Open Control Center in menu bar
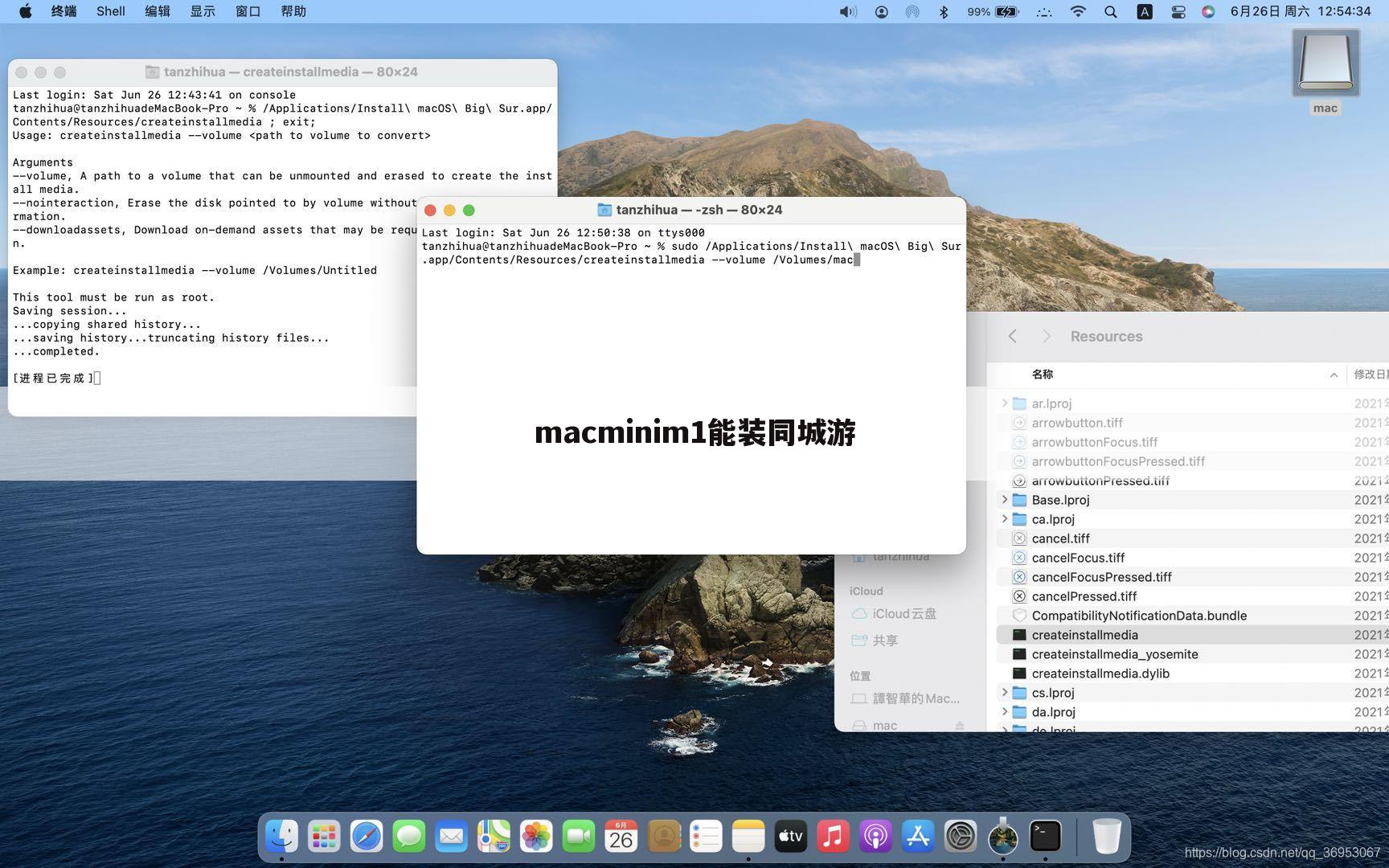Image resolution: width=1389 pixels, height=868 pixels. coord(1178,12)
